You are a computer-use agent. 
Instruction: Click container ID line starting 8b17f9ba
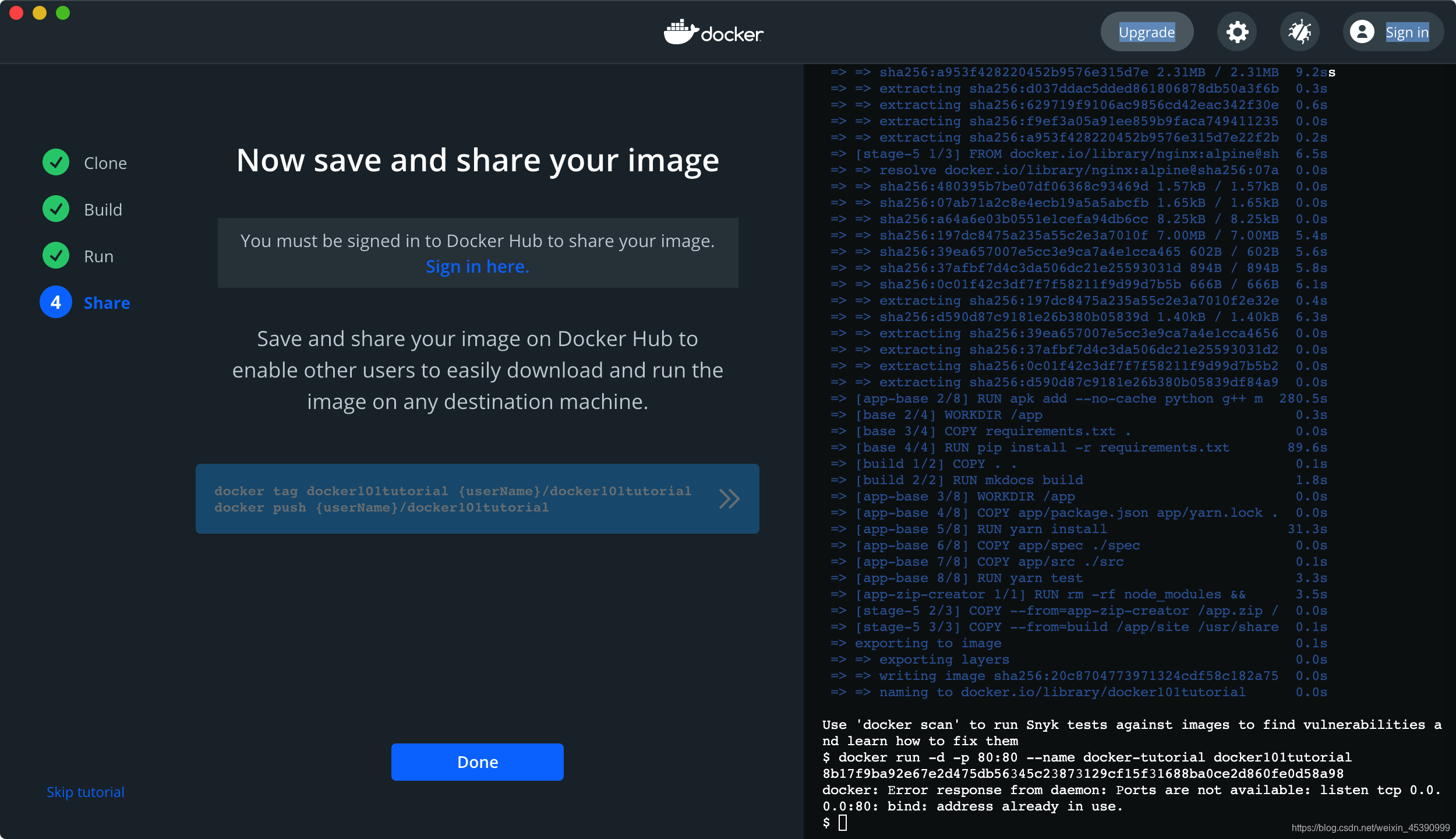coord(1083,774)
